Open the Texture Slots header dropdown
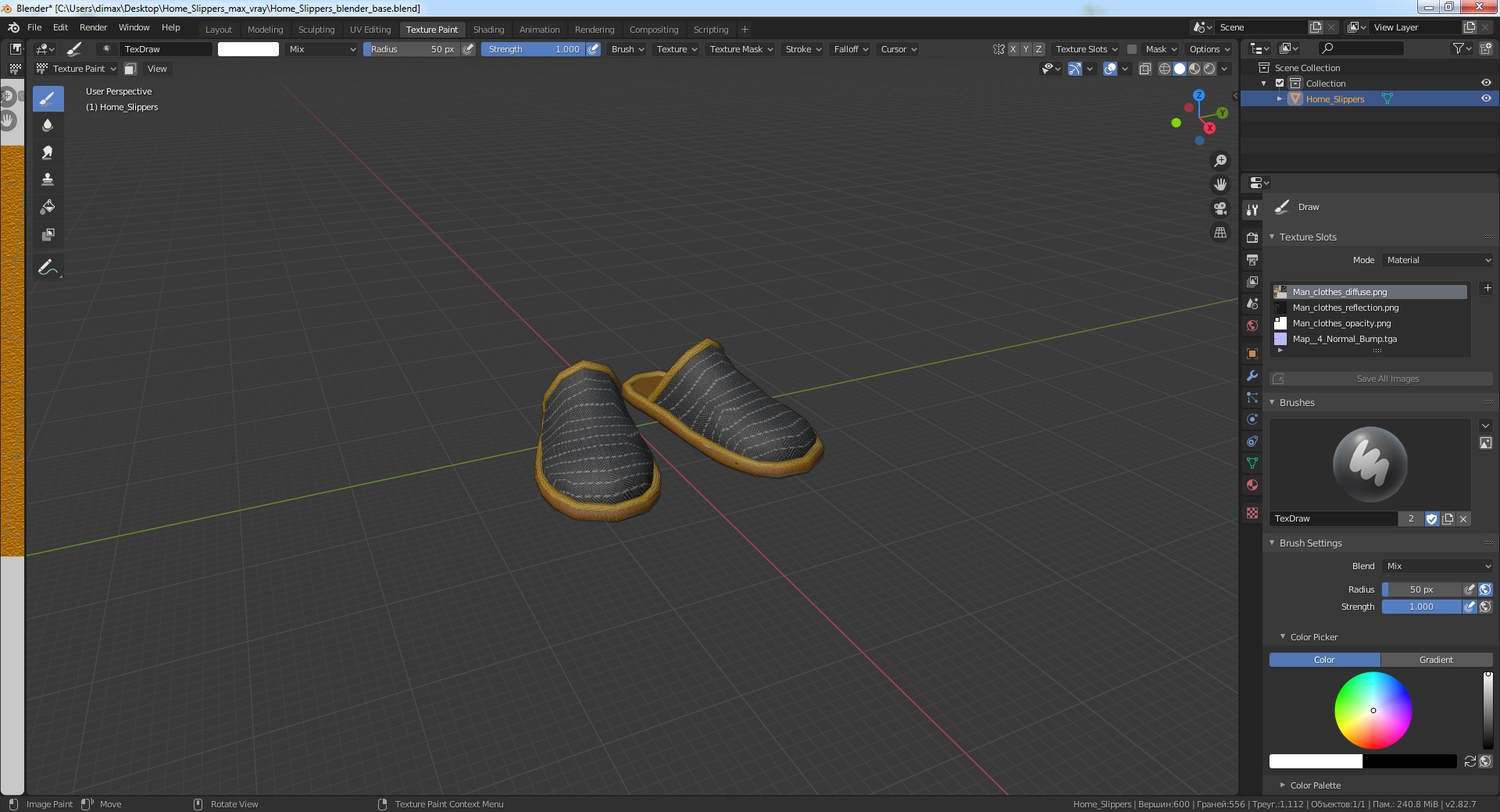 1086,49
